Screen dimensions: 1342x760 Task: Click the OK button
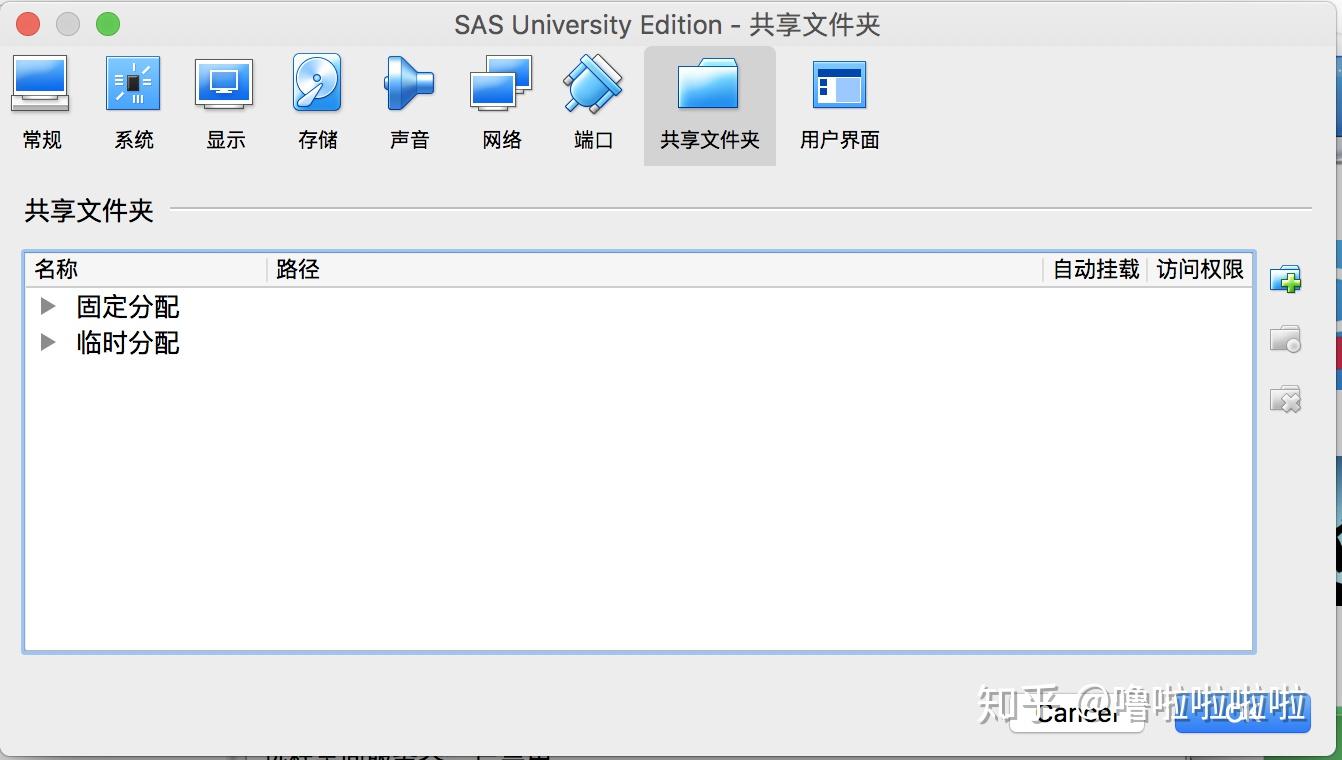(1243, 713)
